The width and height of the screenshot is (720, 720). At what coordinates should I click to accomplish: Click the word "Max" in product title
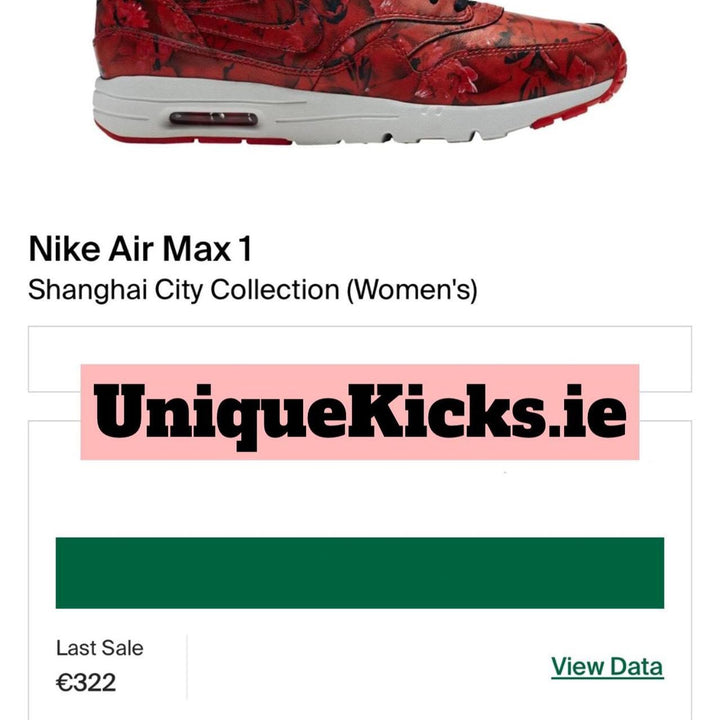click(197, 249)
